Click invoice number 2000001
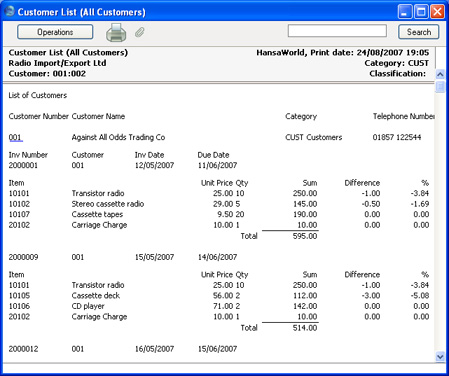Screen dimensions: 449x376 click(x=23, y=165)
